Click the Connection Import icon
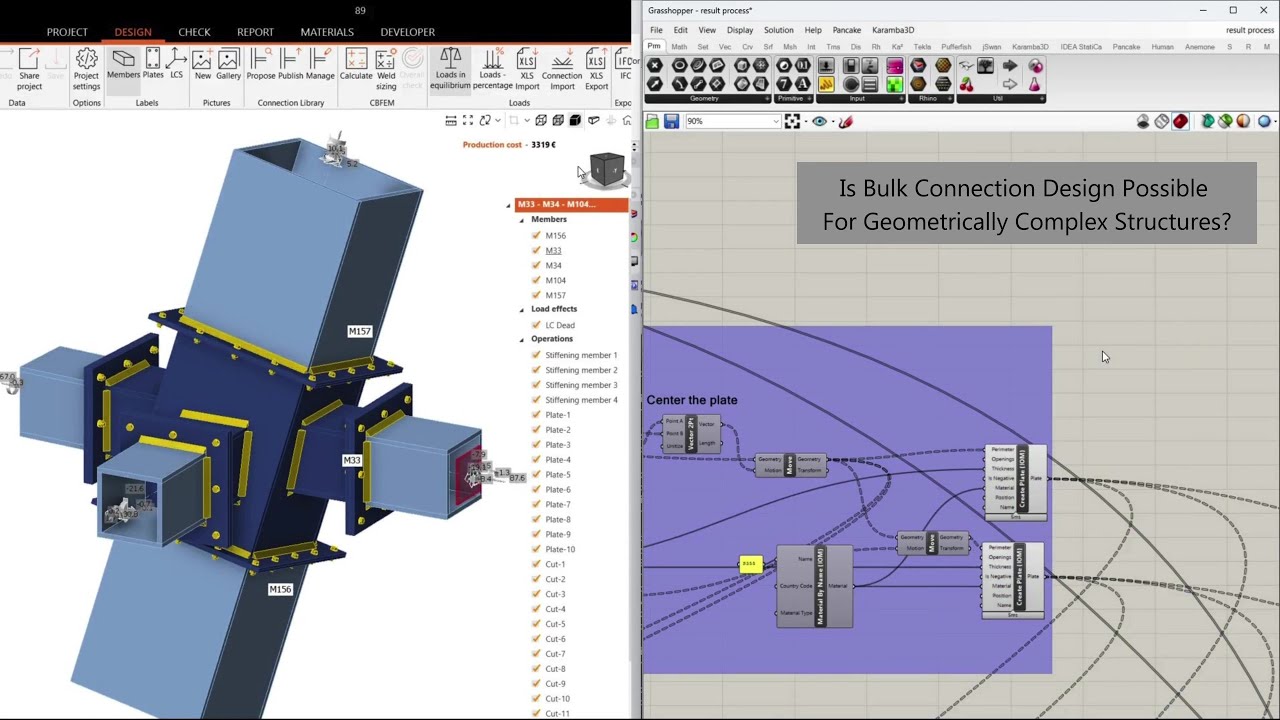Viewport: 1280px width, 720px height. (562, 68)
